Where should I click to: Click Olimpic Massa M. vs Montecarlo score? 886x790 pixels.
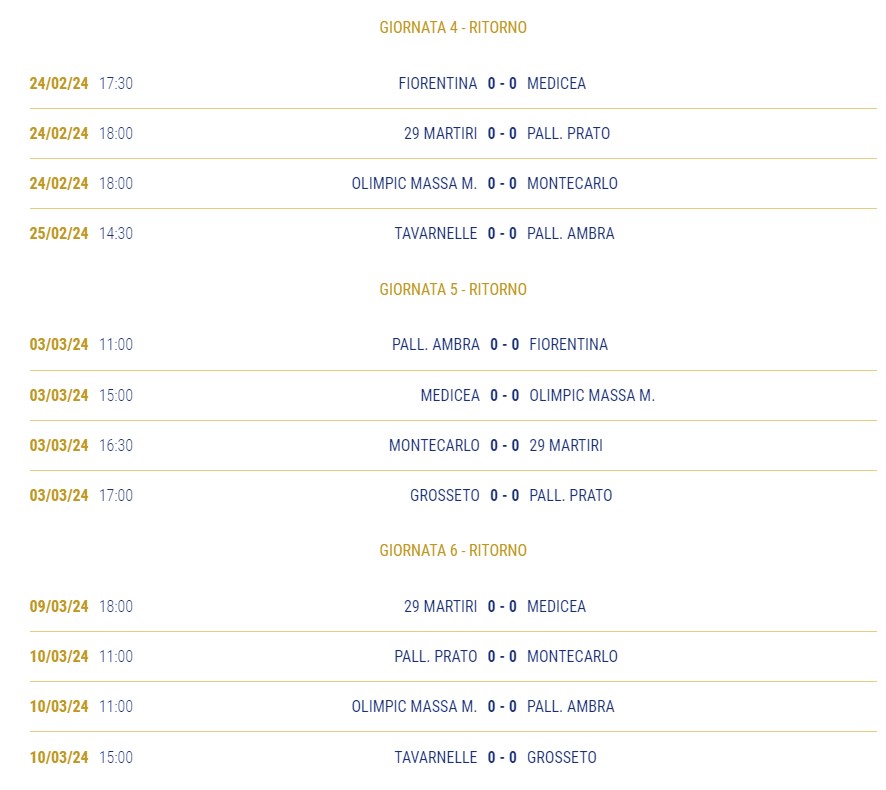pos(502,184)
